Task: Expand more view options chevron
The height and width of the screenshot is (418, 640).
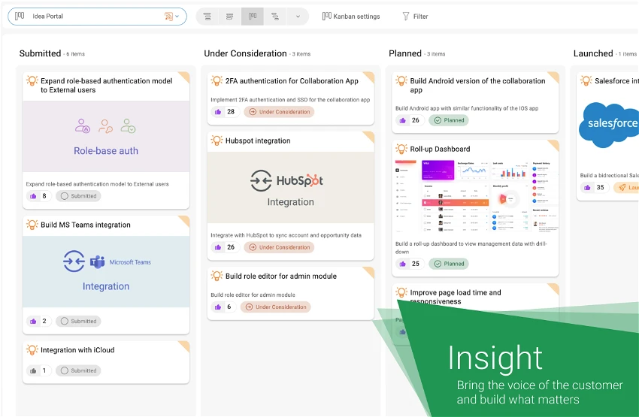Action: (298, 16)
